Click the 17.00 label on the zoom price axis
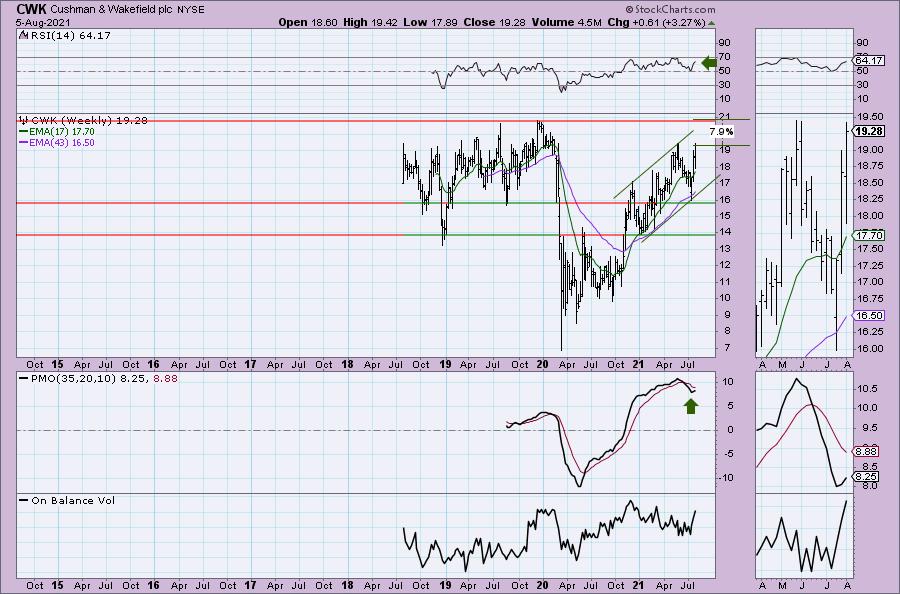The image size is (900, 594). pyautogui.click(x=869, y=282)
